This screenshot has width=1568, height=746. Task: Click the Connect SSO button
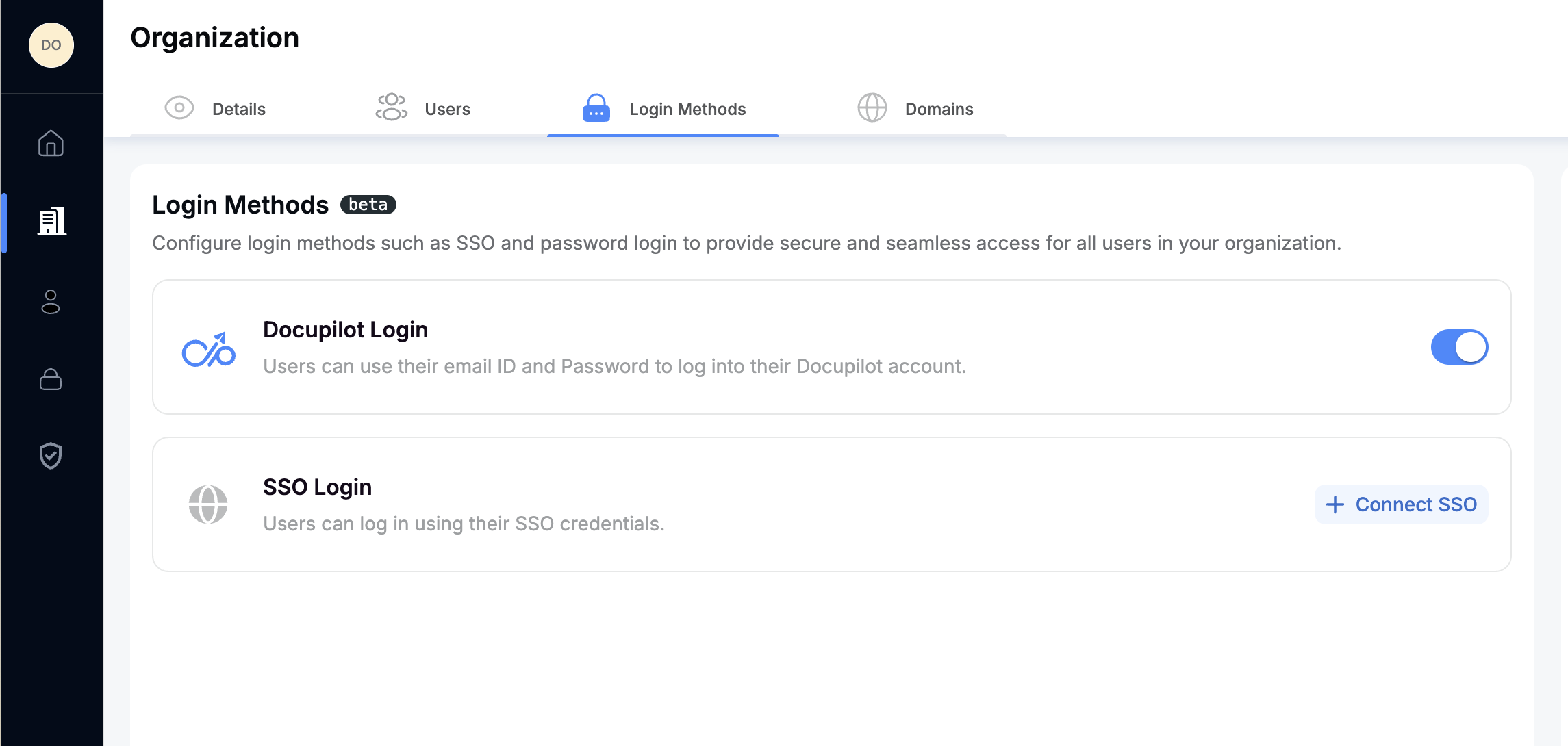(1401, 504)
